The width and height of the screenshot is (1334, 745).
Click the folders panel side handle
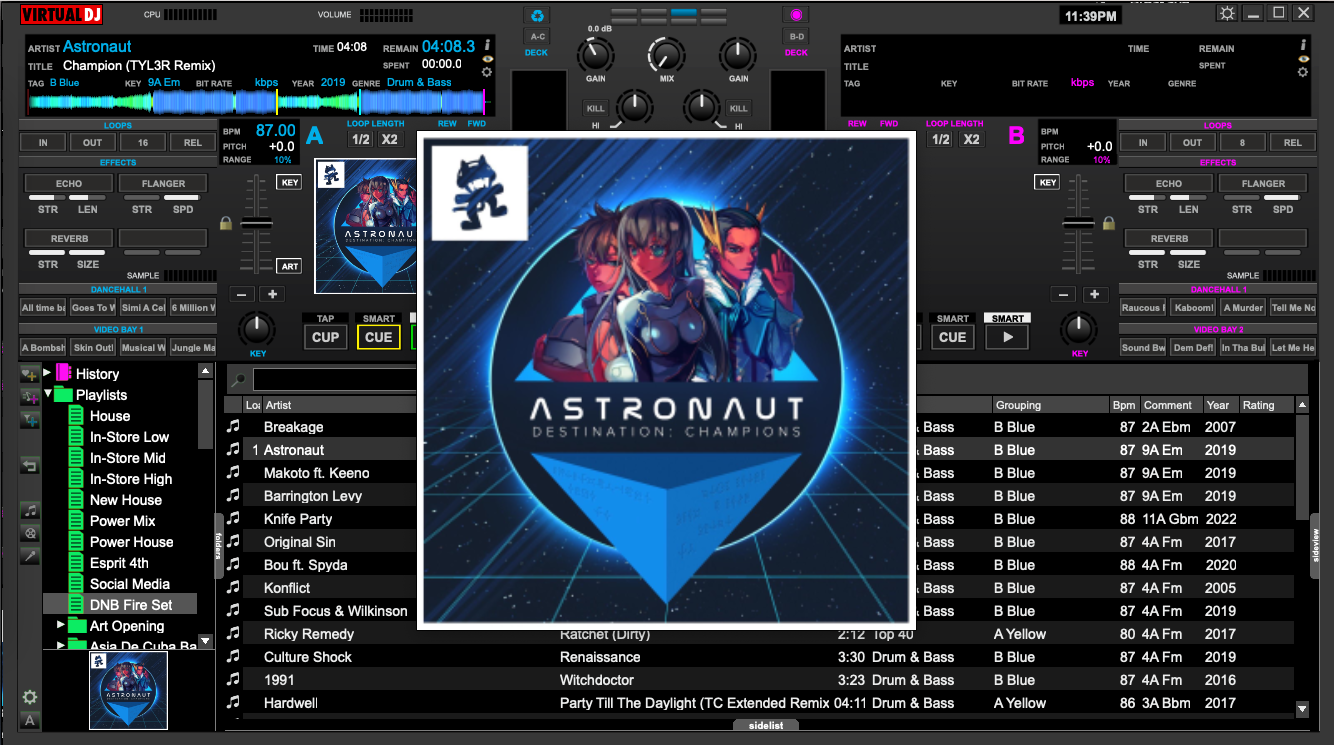point(219,546)
